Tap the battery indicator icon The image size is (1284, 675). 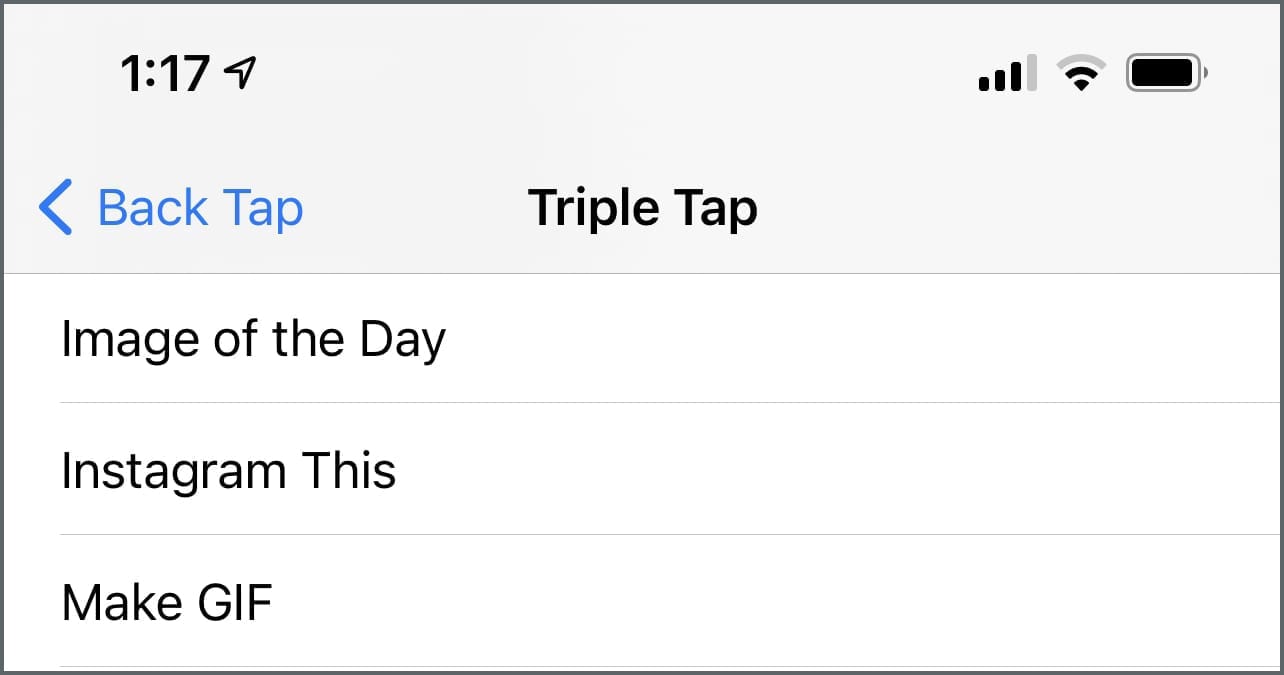click(x=1166, y=74)
